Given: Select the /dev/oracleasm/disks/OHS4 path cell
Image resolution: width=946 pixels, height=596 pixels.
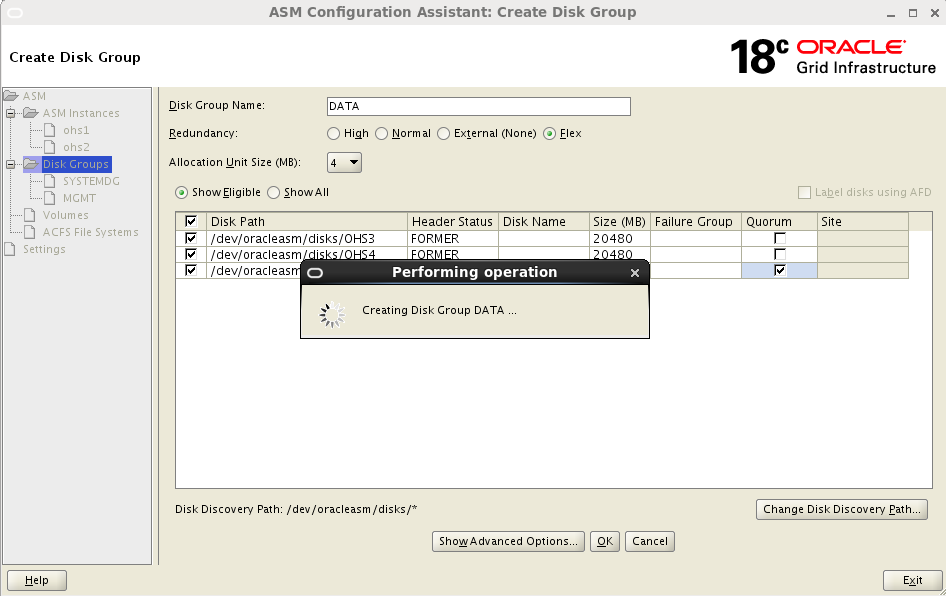Looking at the screenshot, I should [306, 254].
